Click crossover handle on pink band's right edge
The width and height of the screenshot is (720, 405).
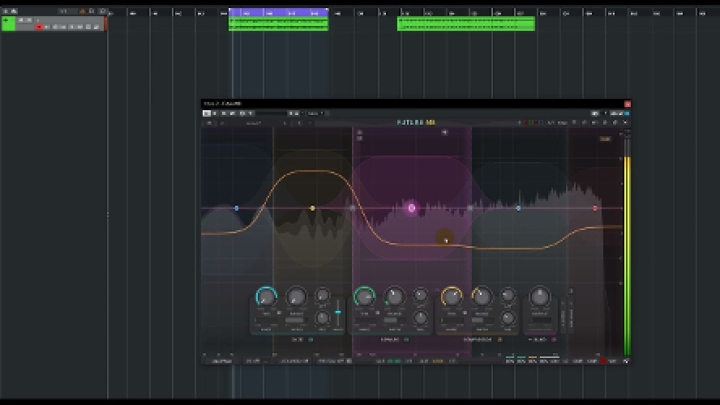[x=470, y=208]
